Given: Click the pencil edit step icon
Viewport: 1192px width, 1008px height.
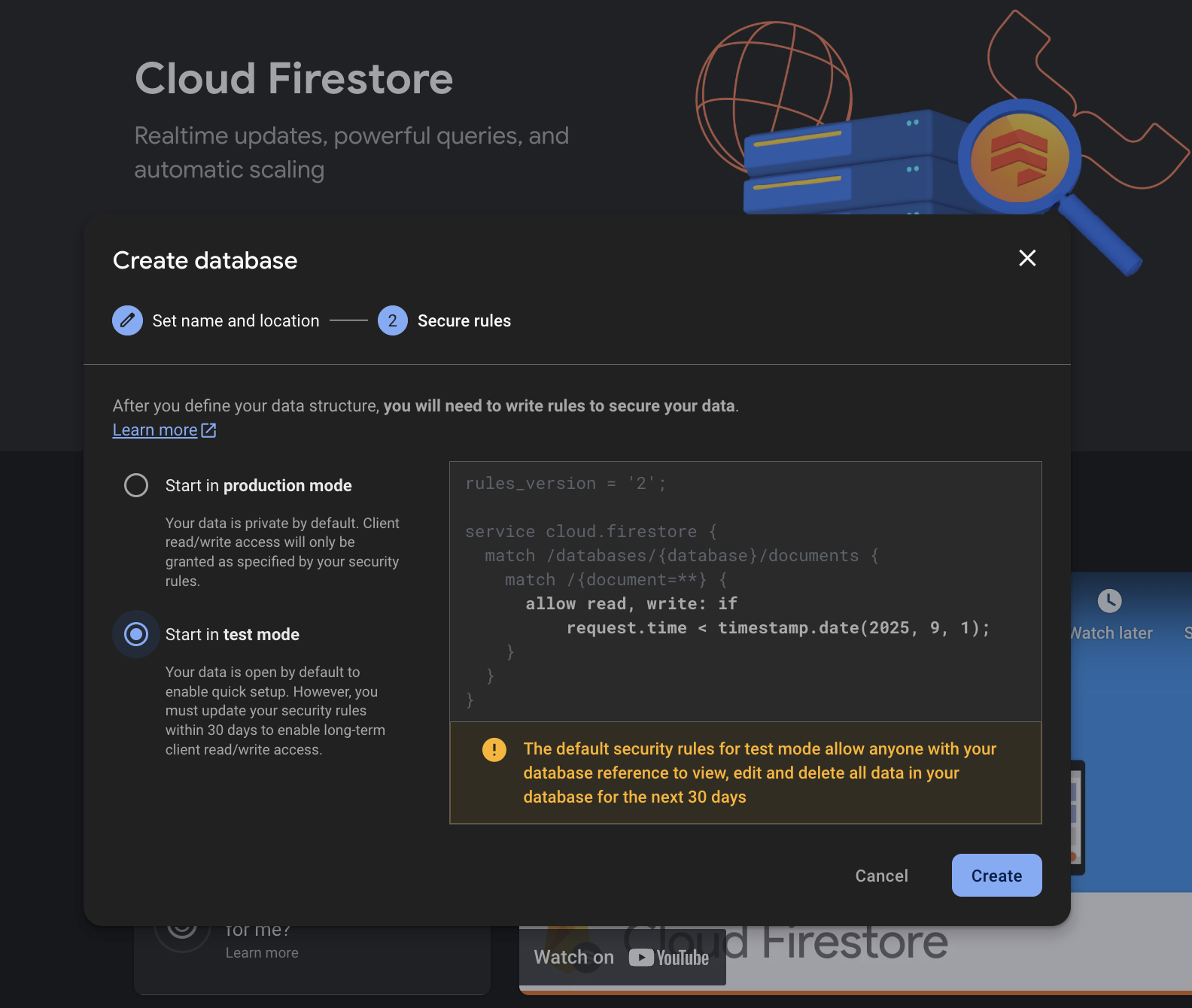Looking at the screenshot, I should pyautogui.click(x=128, y=320).
